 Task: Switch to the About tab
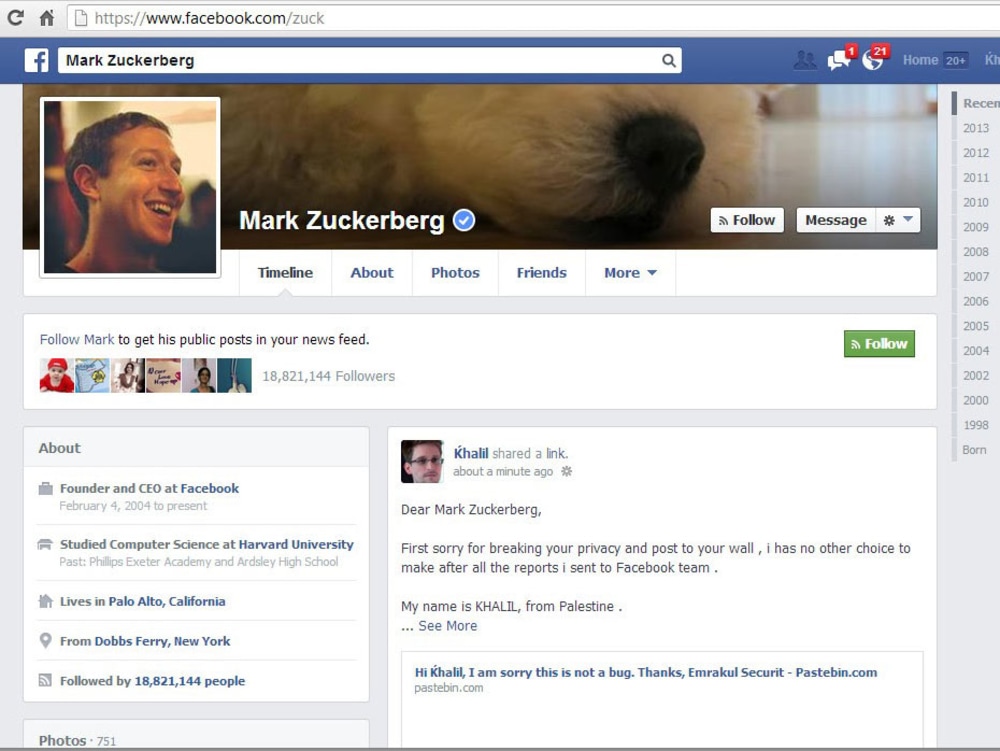[372, 273]
